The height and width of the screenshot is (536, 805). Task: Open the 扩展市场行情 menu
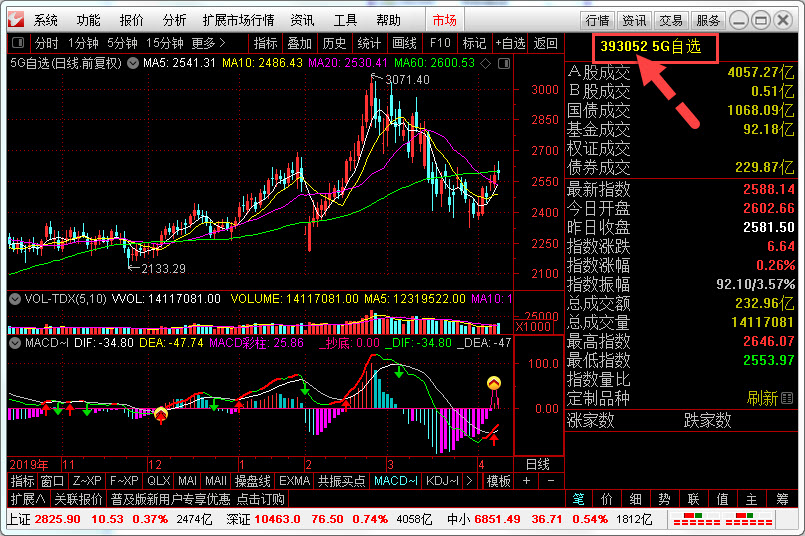[x=239, y=21]
